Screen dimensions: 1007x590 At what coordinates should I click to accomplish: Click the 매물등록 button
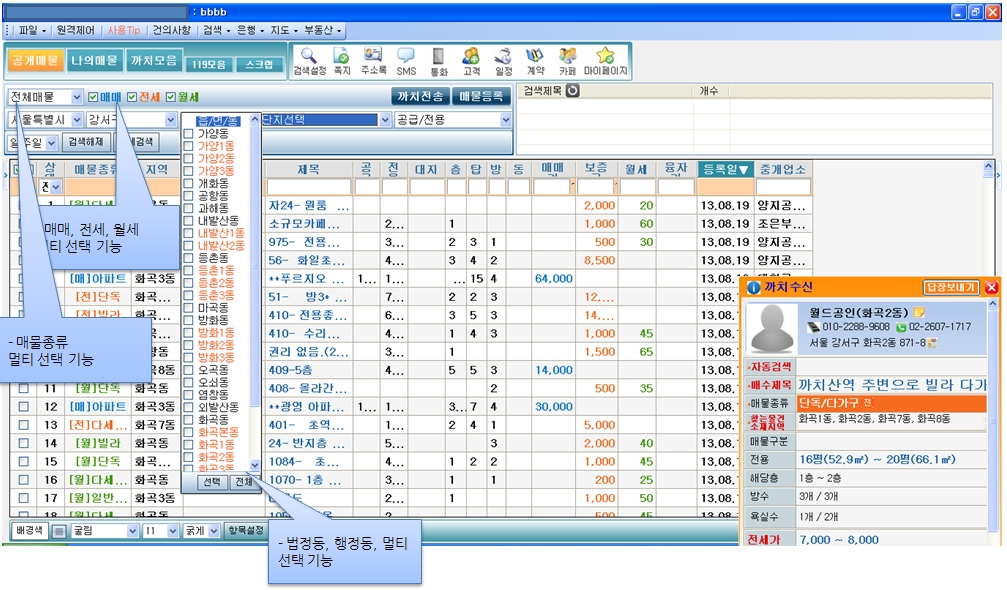click(480, 97)
